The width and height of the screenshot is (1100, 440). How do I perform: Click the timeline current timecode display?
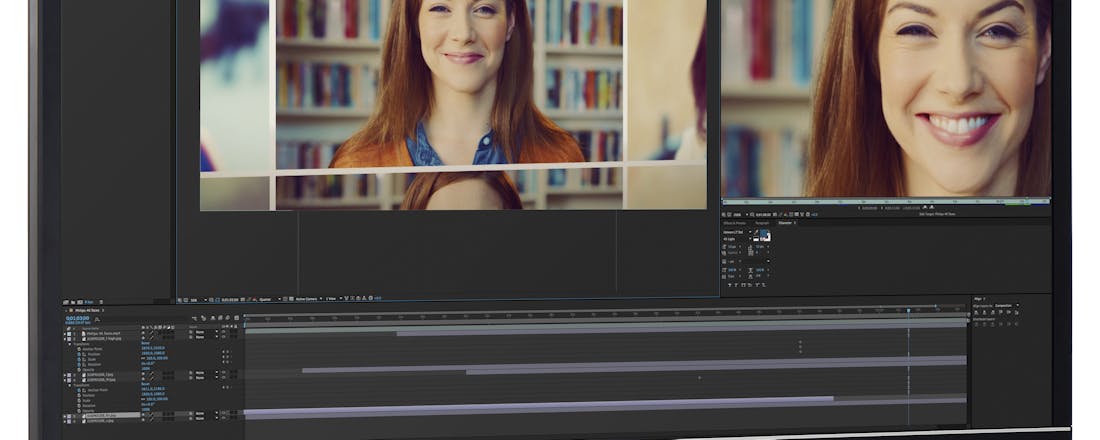click(x=78, y=318)
